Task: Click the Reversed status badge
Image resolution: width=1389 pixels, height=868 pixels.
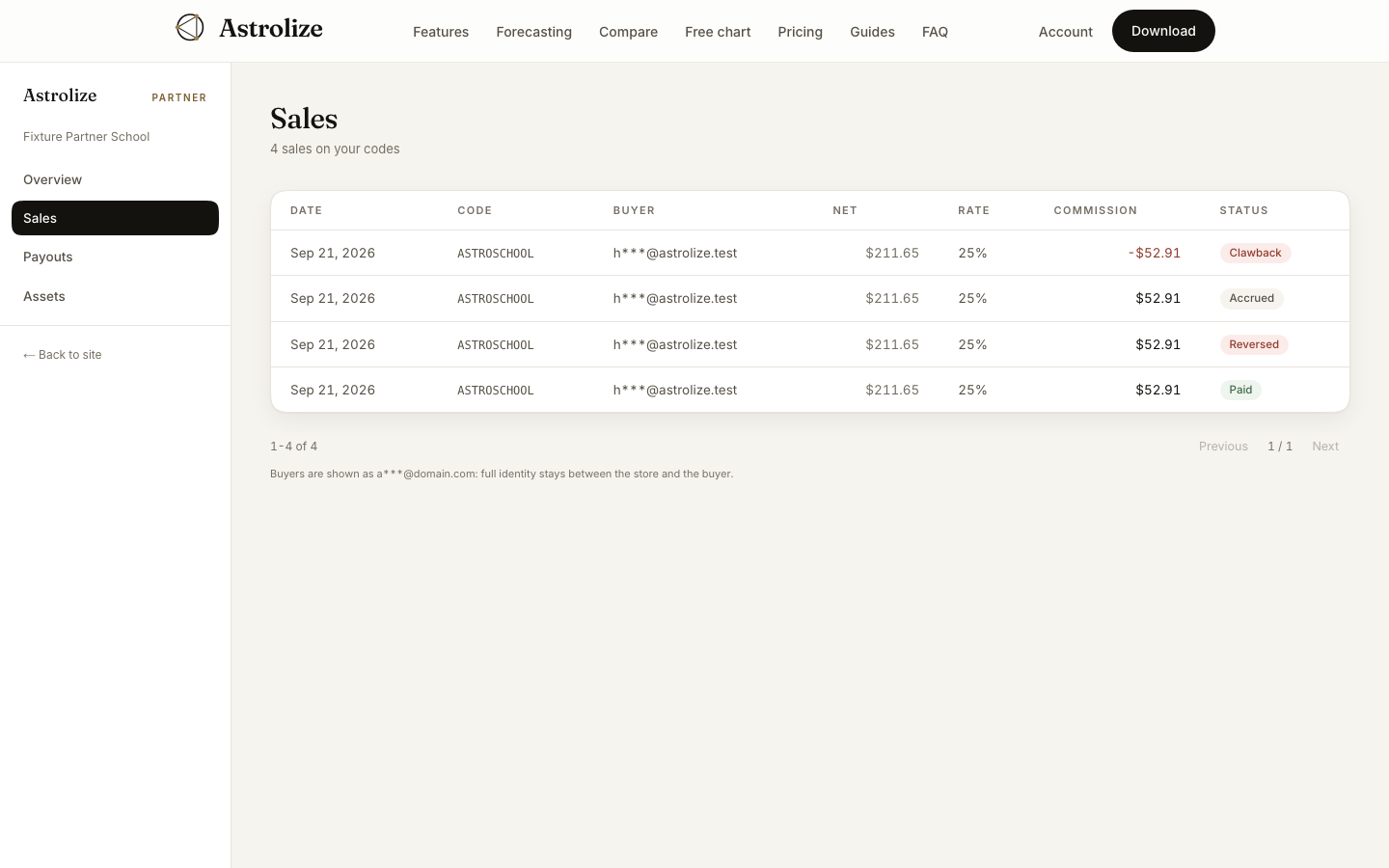Action: pyautogui.click(x=1254, y=344)
